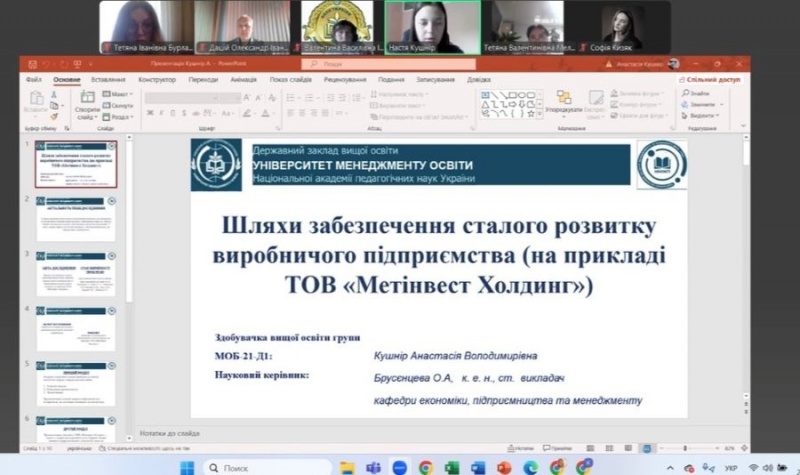Click the Пошук search box in title bar

(x=388, y=64)
